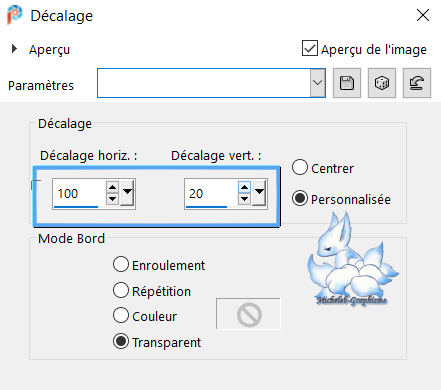Increase Décalage horiz. value with up arrow
This screenshot has width=441, height=390.
[113, 187]
